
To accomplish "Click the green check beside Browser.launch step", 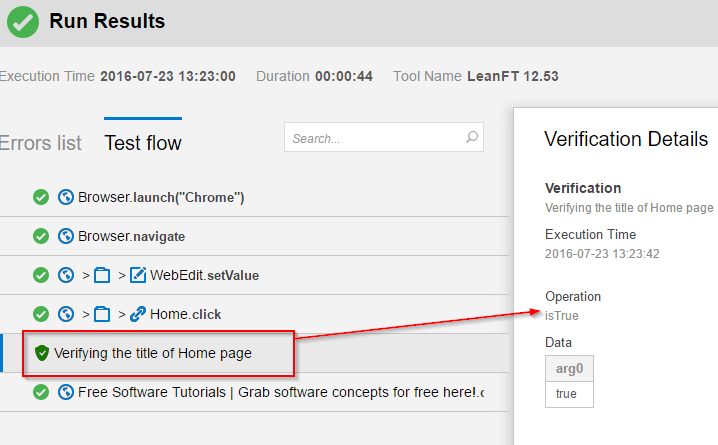I will click(41, 197).
